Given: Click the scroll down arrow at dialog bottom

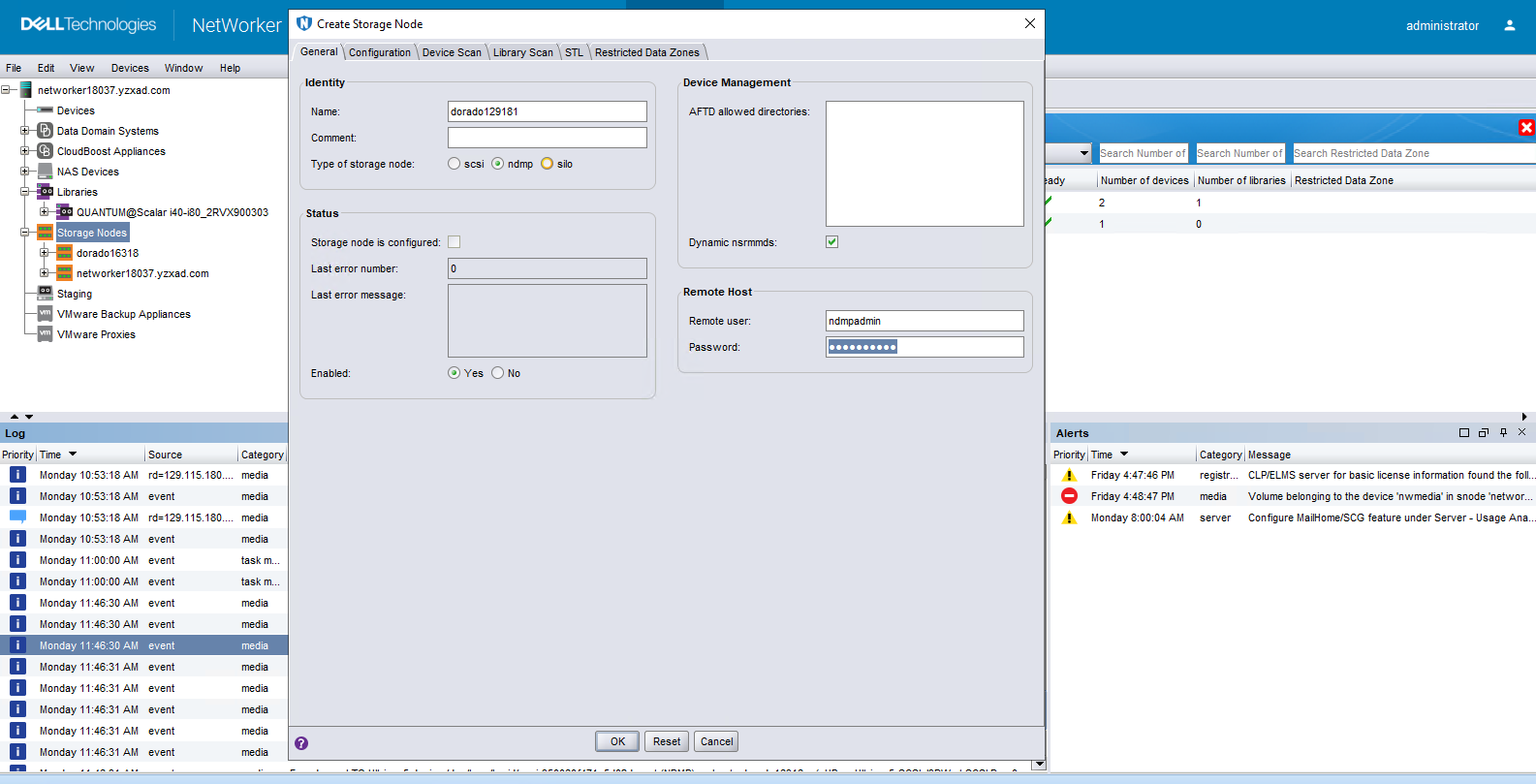Looking at the screenshot, I should click(x=1039, y=765).
